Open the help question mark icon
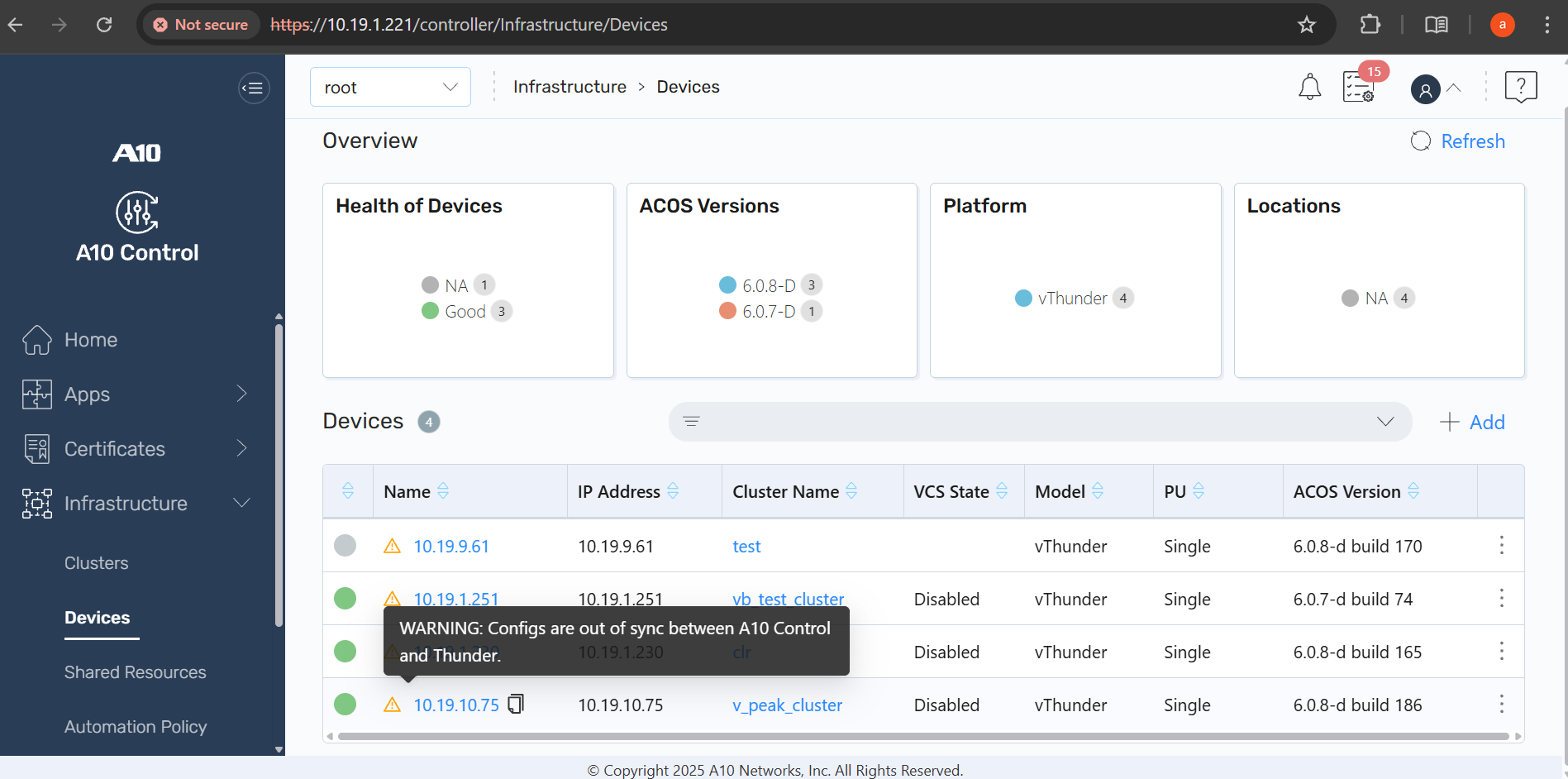This screenshot has height=779, width=1568. click(1520, 87)
